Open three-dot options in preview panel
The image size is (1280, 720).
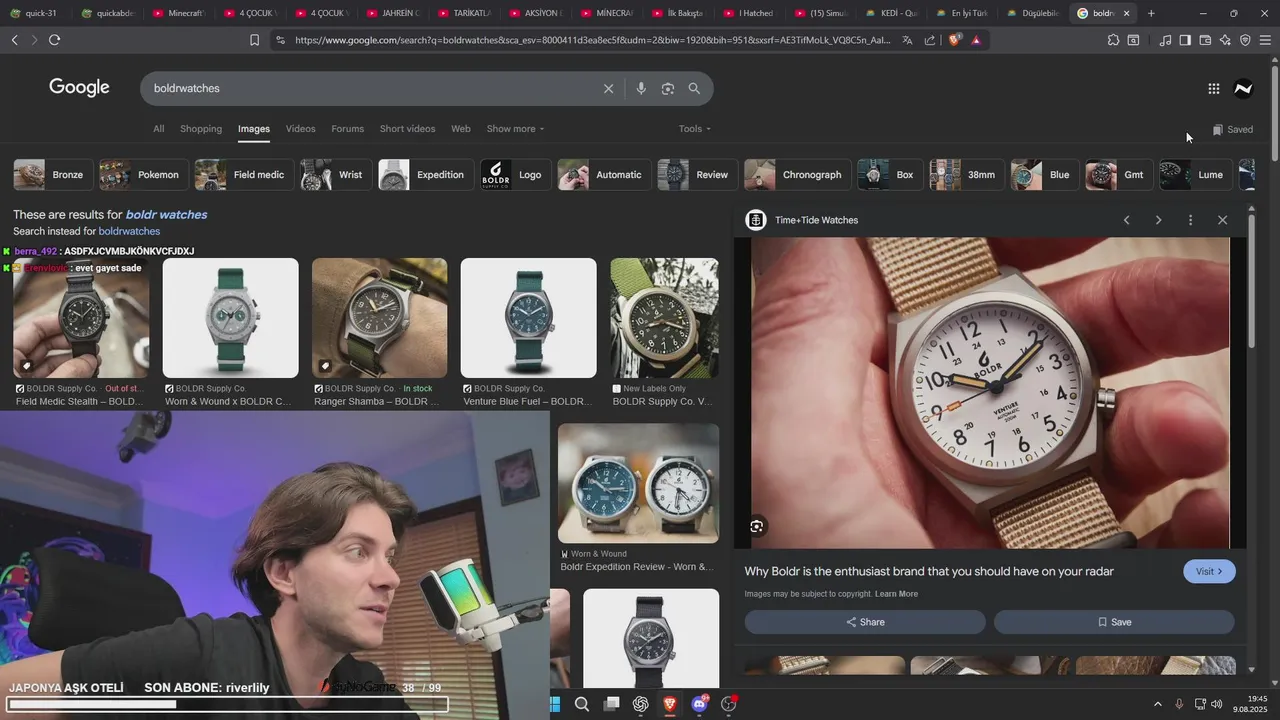[x=1190, y=220]
